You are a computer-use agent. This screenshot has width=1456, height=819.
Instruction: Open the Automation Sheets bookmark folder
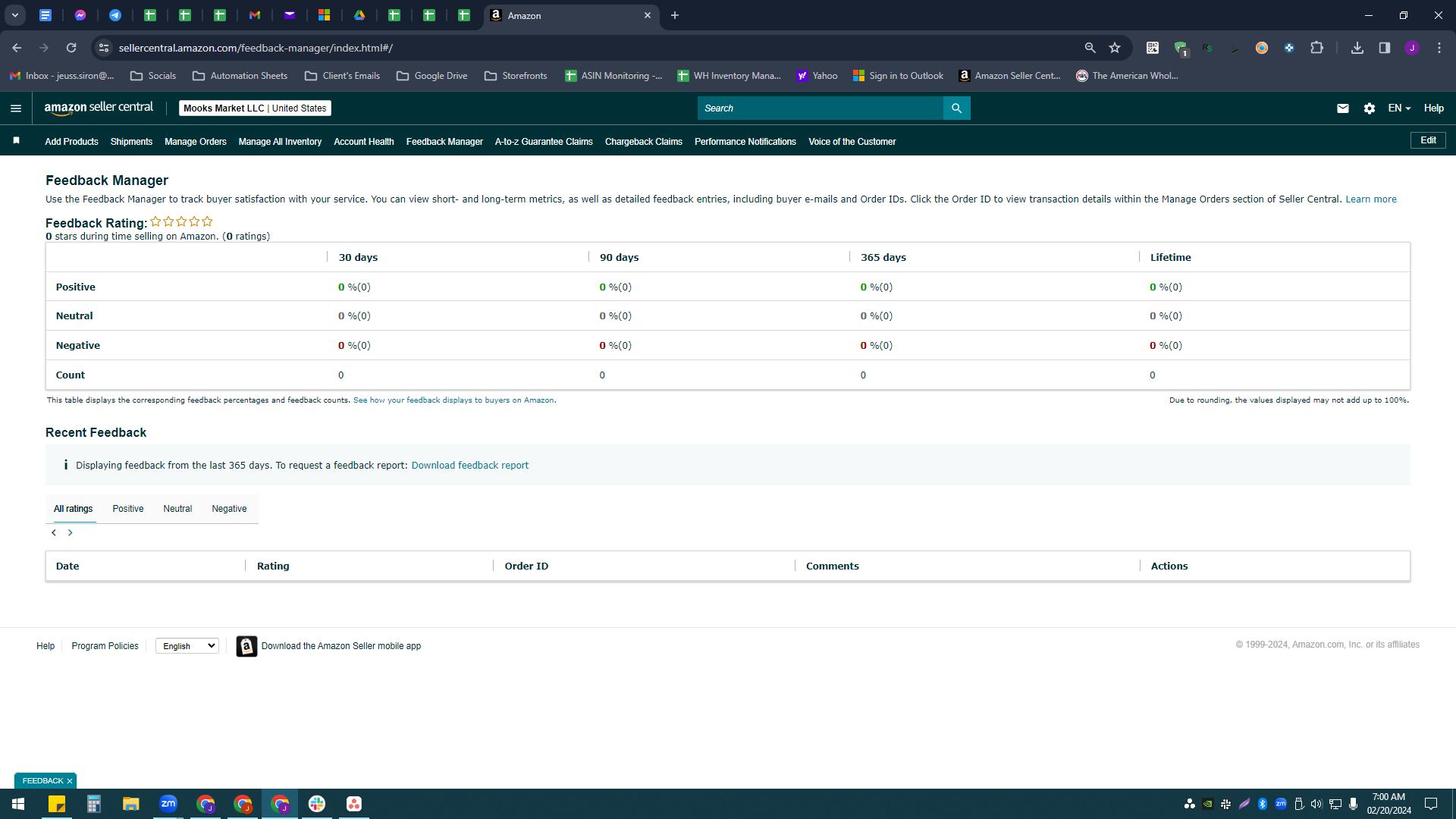(x=240, y=76)
